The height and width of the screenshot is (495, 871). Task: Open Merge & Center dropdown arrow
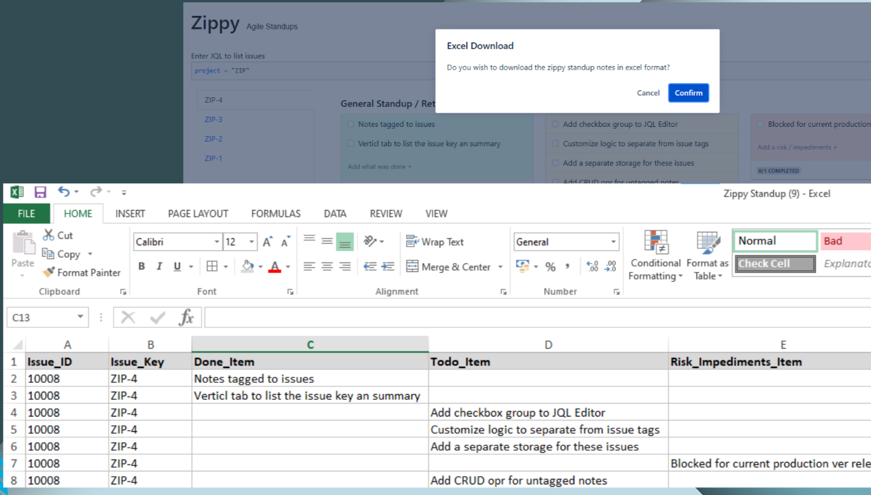click(500, 267)
